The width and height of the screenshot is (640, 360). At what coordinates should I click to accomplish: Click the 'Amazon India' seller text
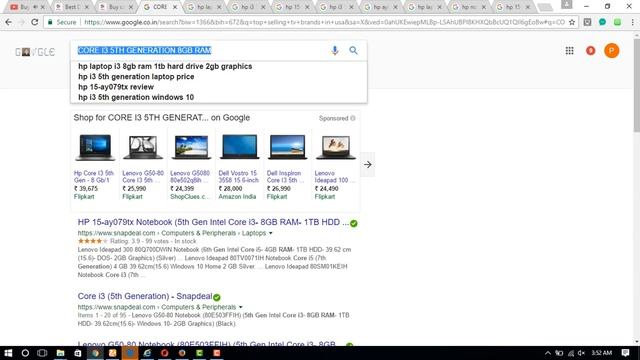pyautogui.click(x=237, y=197)
